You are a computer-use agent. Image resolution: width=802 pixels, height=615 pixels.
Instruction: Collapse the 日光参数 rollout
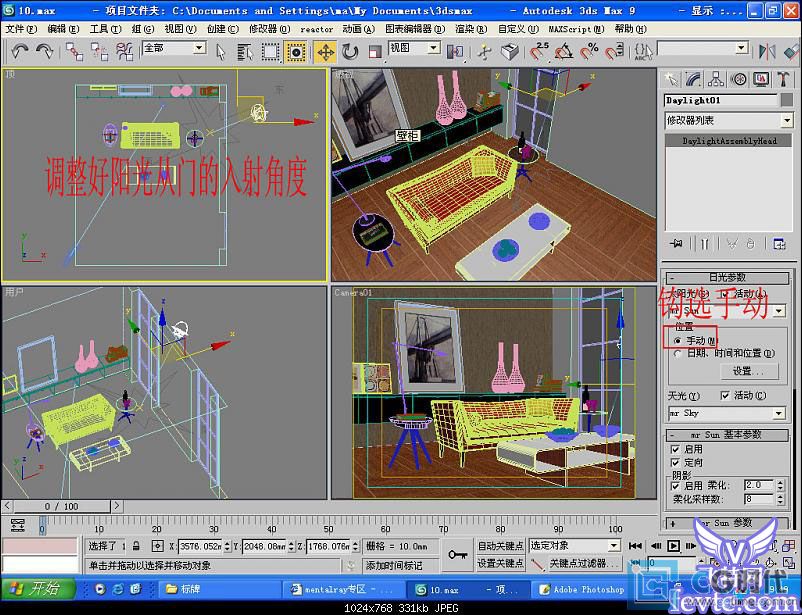728,278
